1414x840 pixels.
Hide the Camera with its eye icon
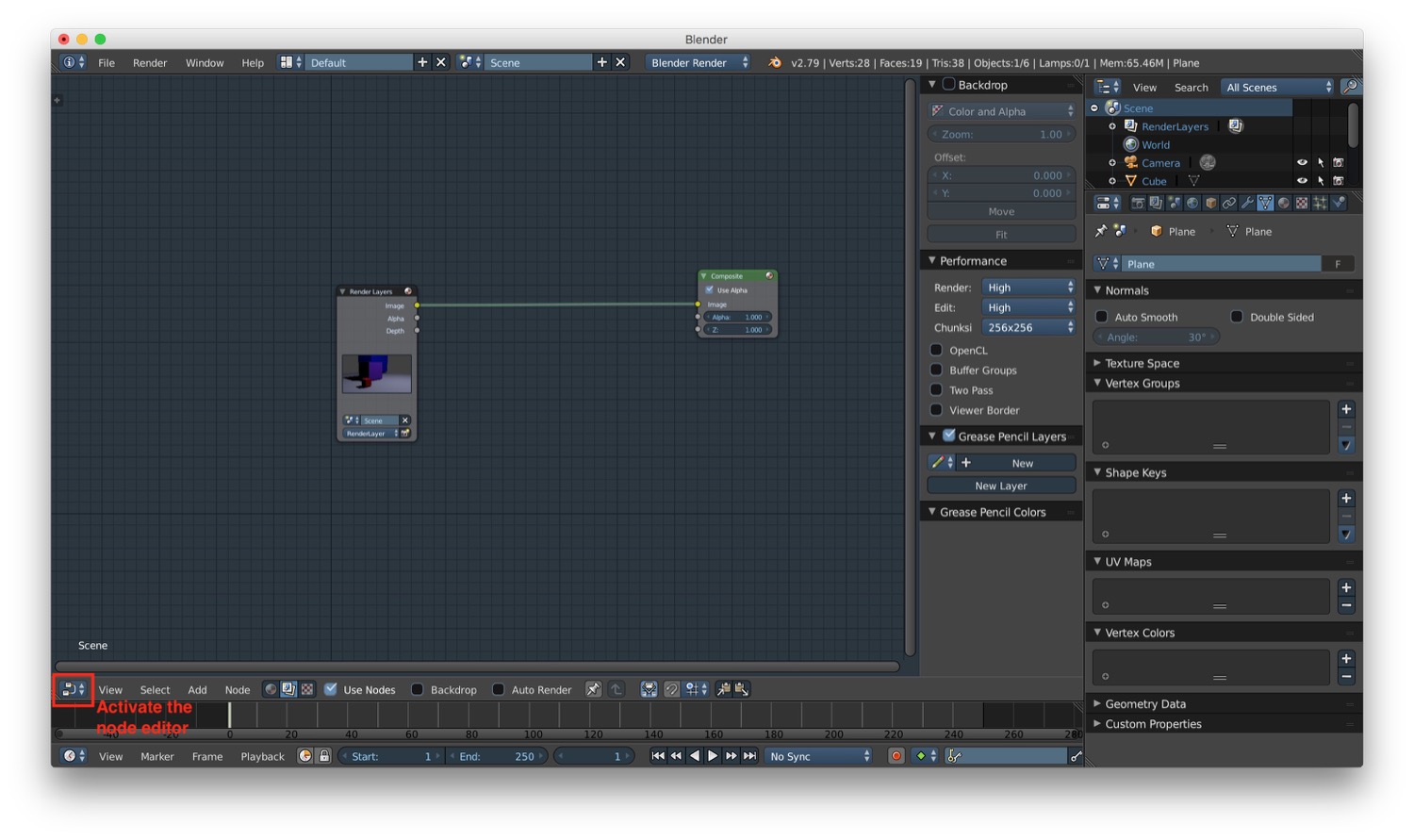coord(1302,162)
